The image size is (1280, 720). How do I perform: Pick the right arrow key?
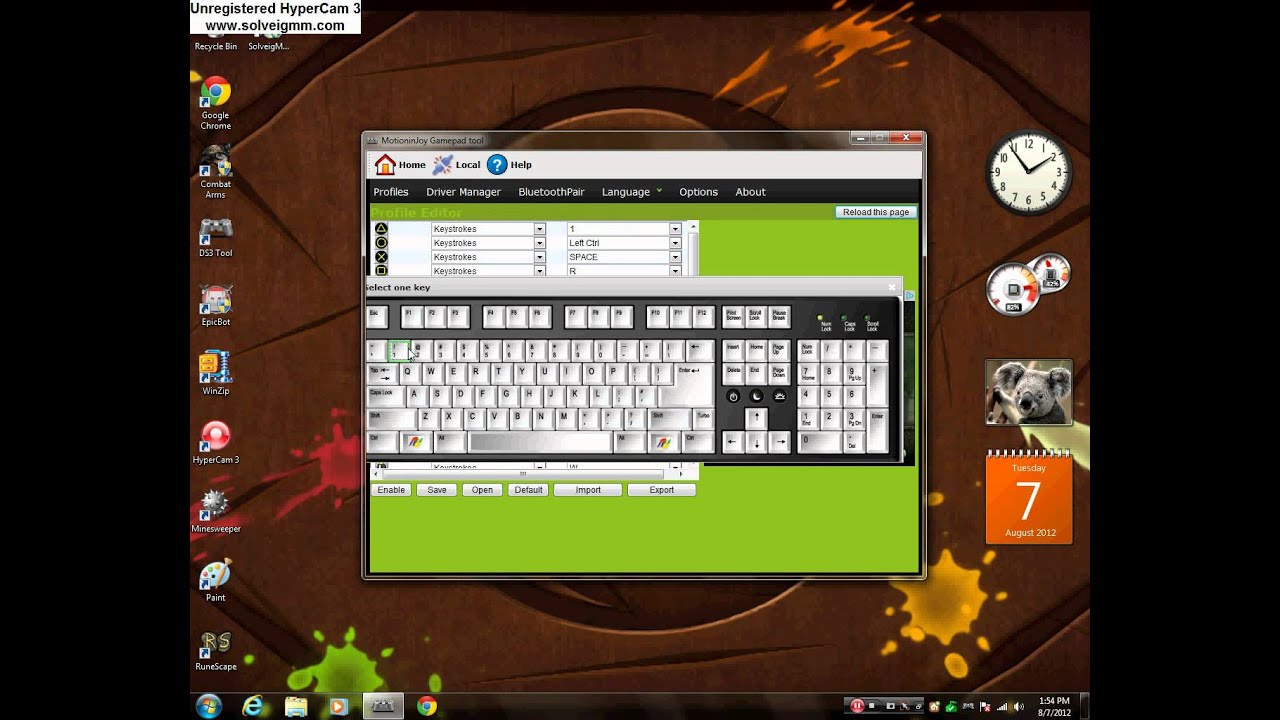779,442
